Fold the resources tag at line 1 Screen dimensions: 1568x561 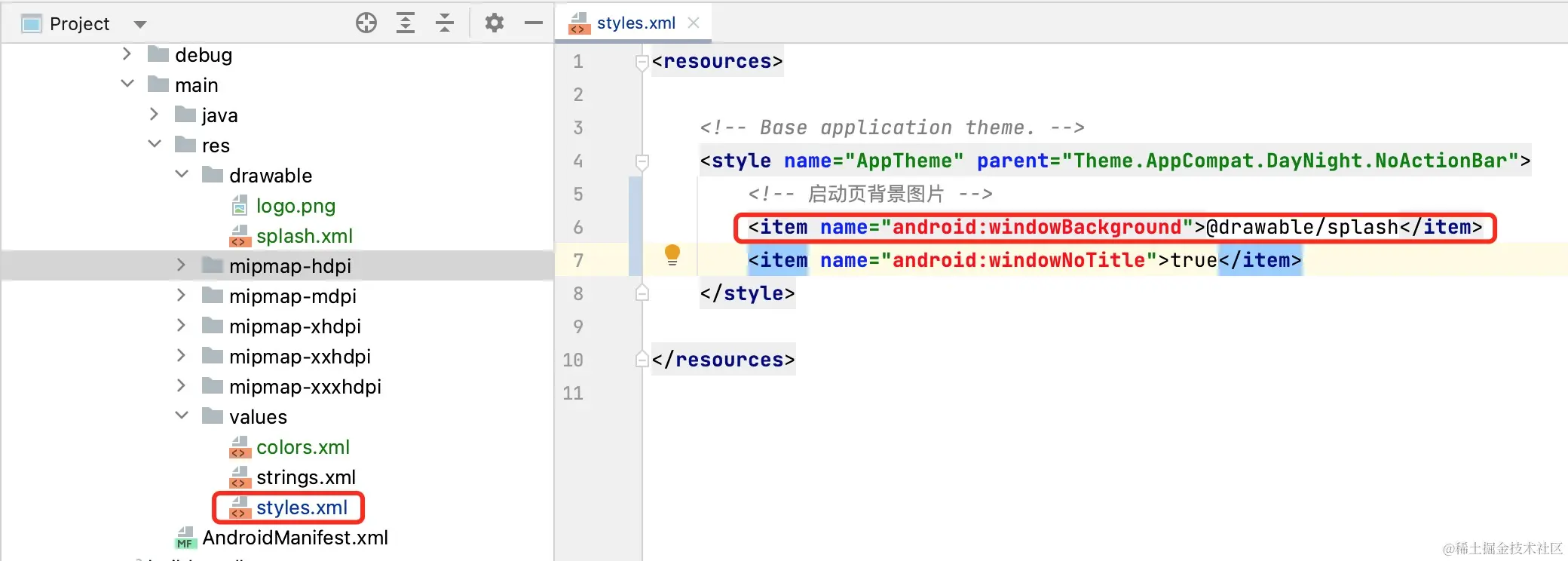coord(642,63)
